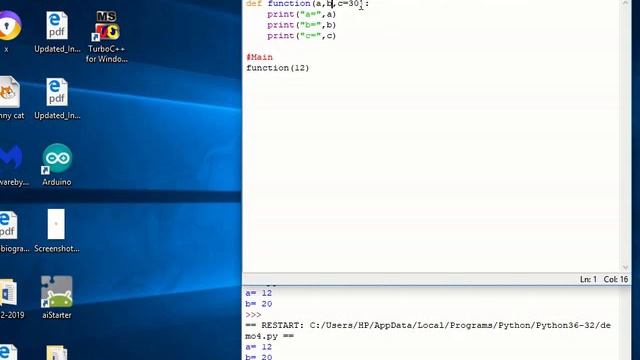Image resolution: width=640 pixels, height=360 pixels.
Task: Open the Updated_In... PDF above Arduino
Action: coord(57,99)
